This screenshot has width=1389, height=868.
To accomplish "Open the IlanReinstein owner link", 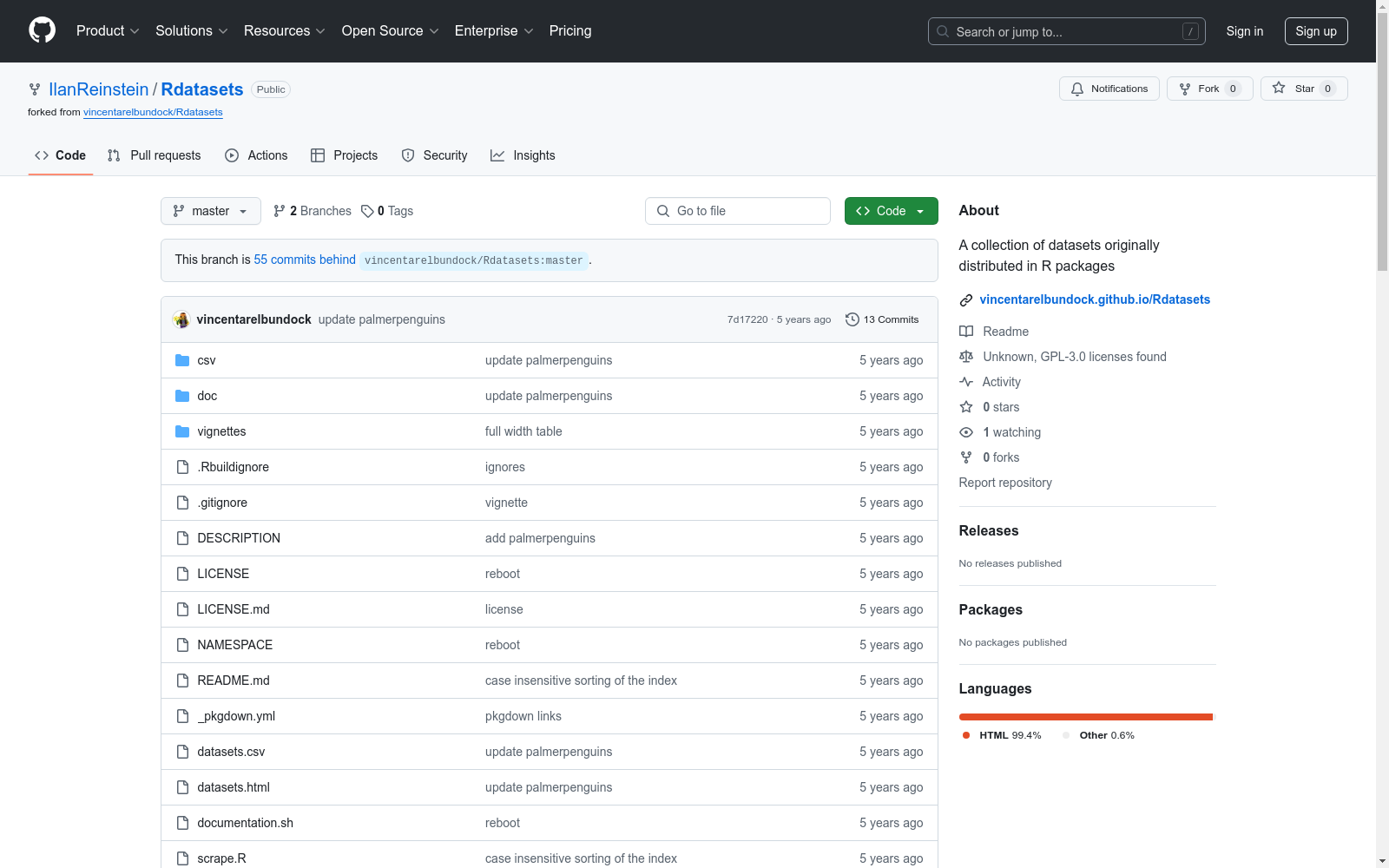I will [x=99, y=89].
